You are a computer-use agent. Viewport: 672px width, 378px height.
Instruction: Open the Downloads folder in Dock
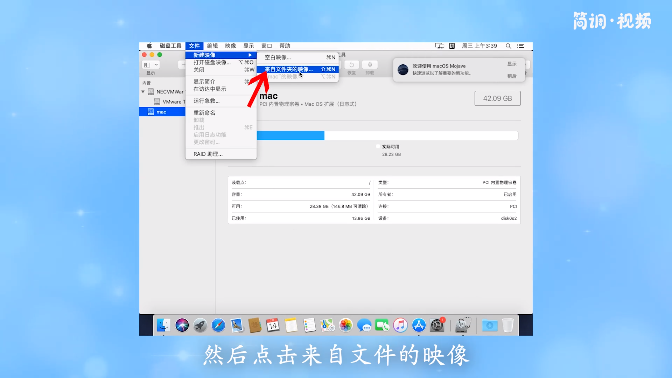(x=489, y=325)
